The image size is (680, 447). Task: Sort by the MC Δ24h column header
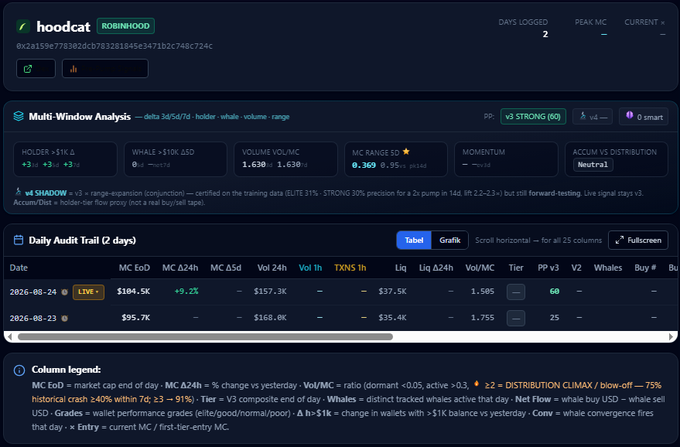pyautogui.click(x=180, y=268)
